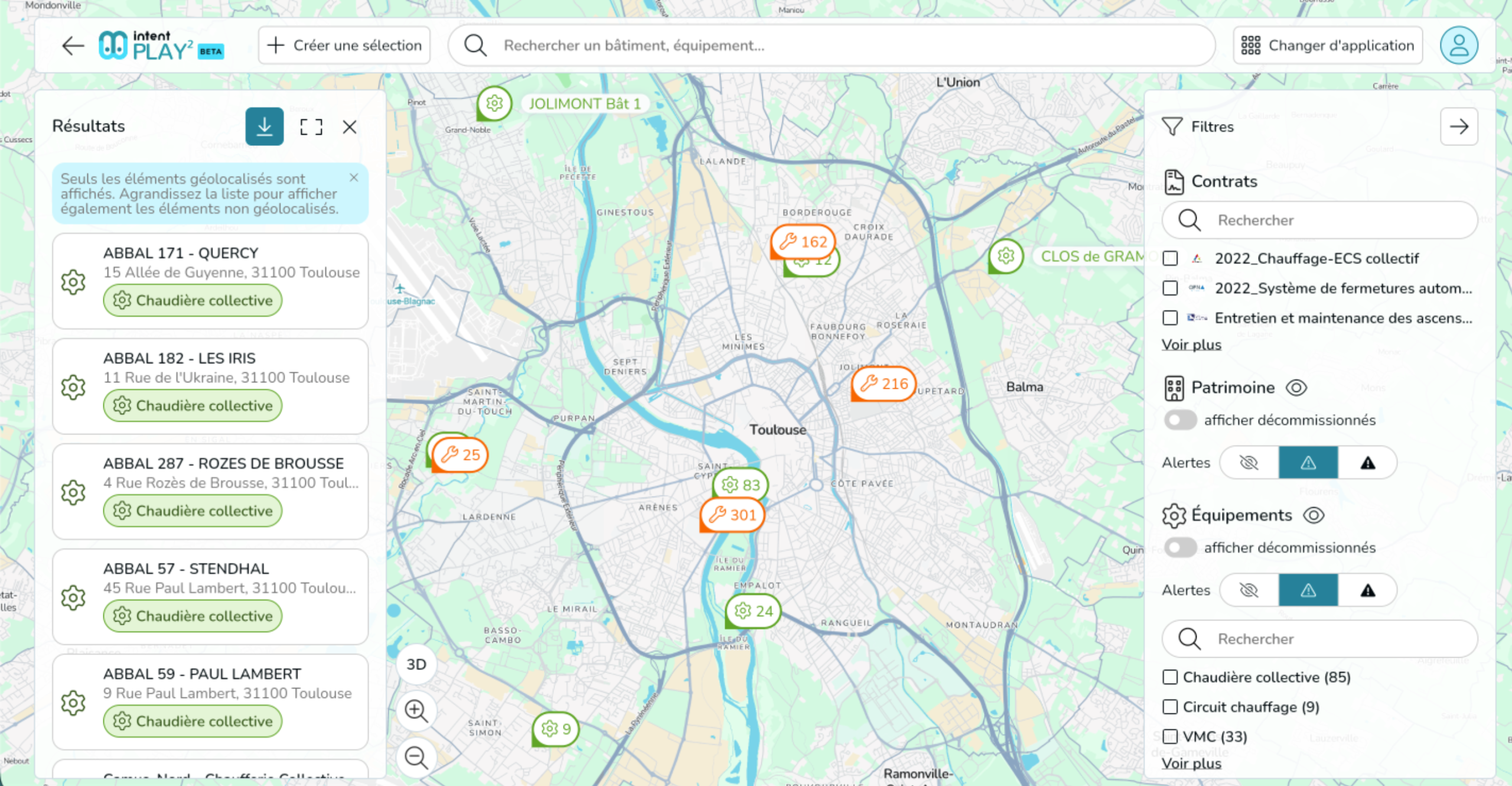The height and width of the screenshot is (786, 1512).
Task: Download results with the blue download icon
Action: (x=264, y=126)
